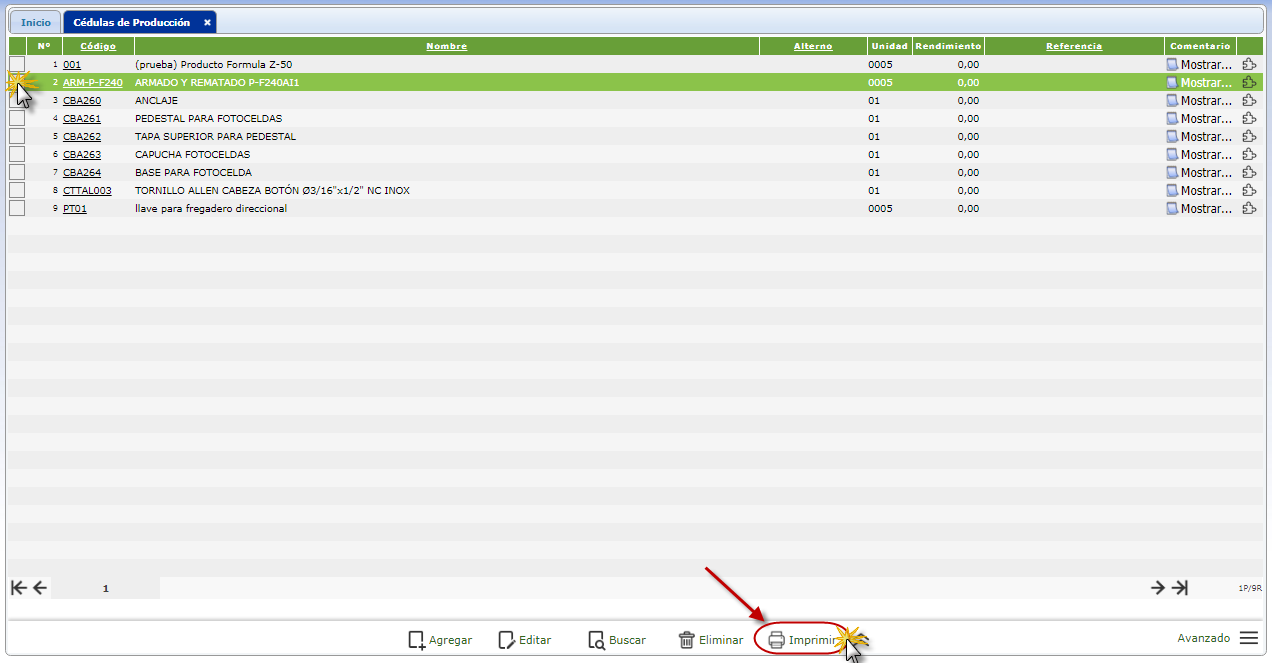Image resolution: width=1272 pixels, height=663 pixels.
Task: Open code link 001
Action: 72,65
